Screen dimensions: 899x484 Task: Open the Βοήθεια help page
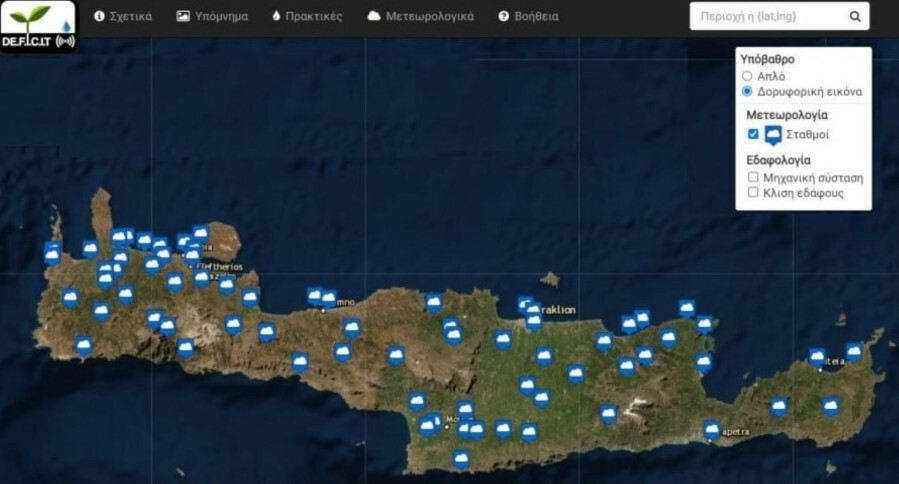pos(528,16)
